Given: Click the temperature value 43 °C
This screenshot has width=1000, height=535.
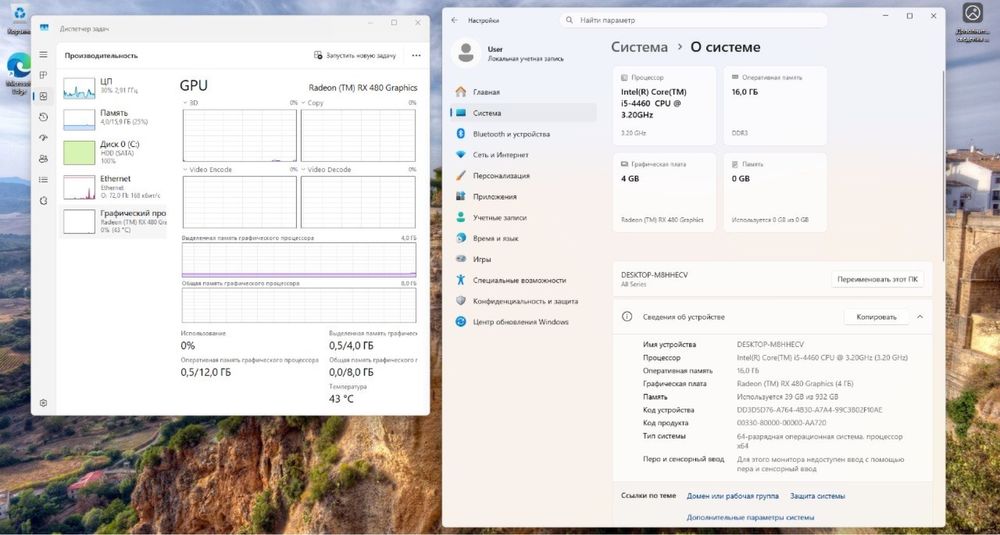Looking at the screenshot, I should (x=341, y=399).
